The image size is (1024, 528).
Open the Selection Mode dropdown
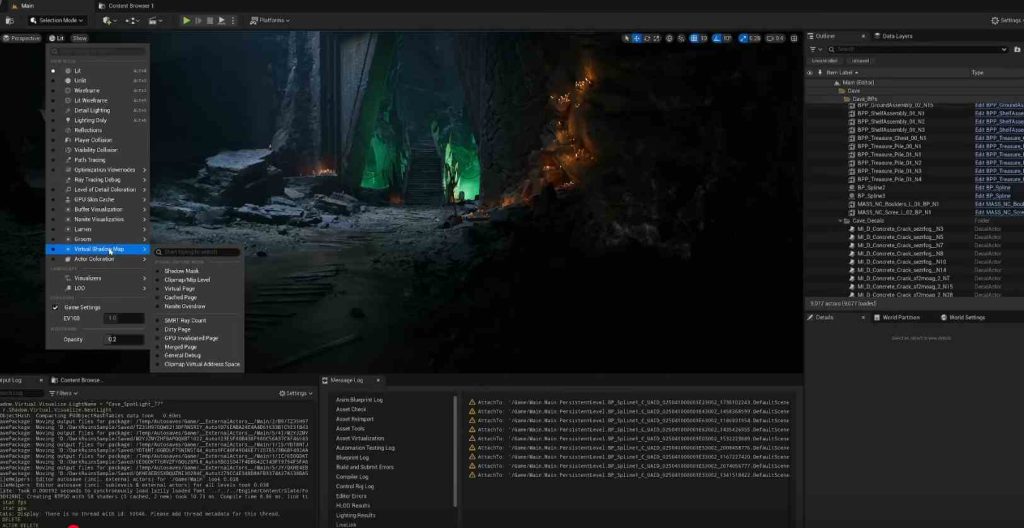(x=57, y=20)
